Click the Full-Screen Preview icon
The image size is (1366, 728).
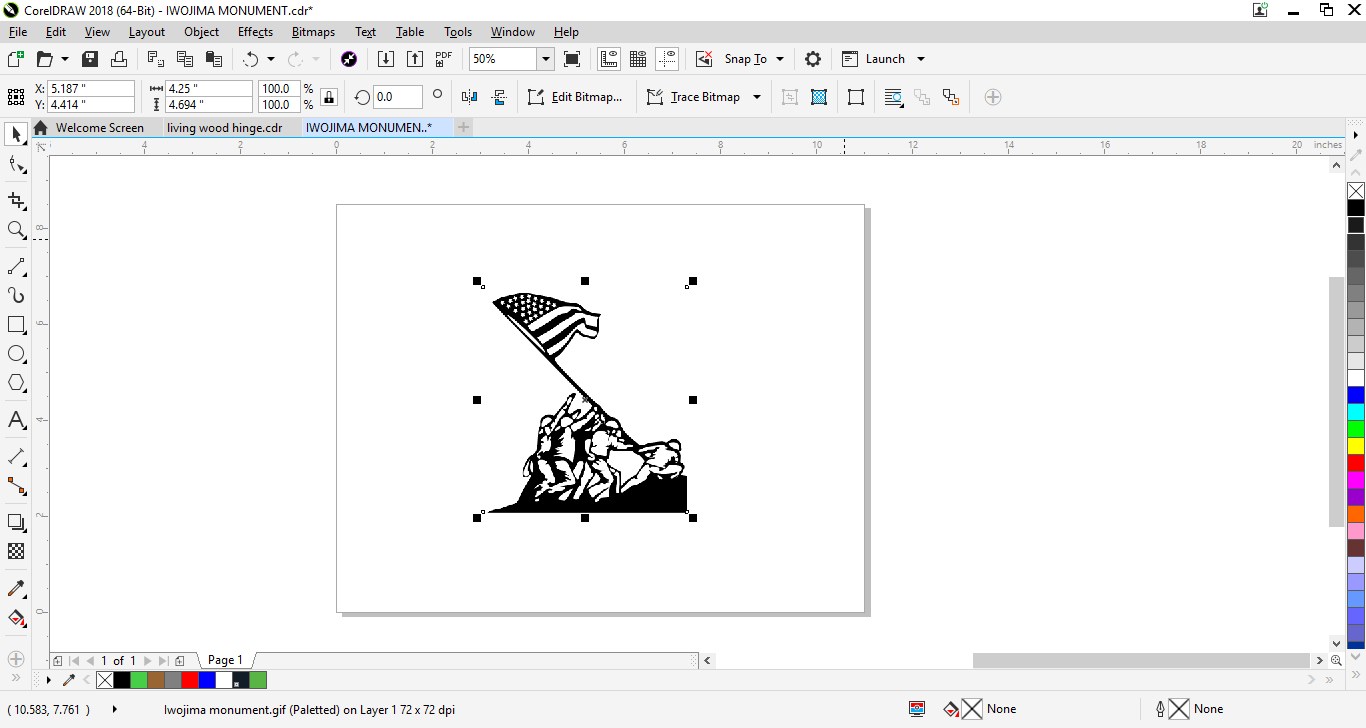click(572, 59)
